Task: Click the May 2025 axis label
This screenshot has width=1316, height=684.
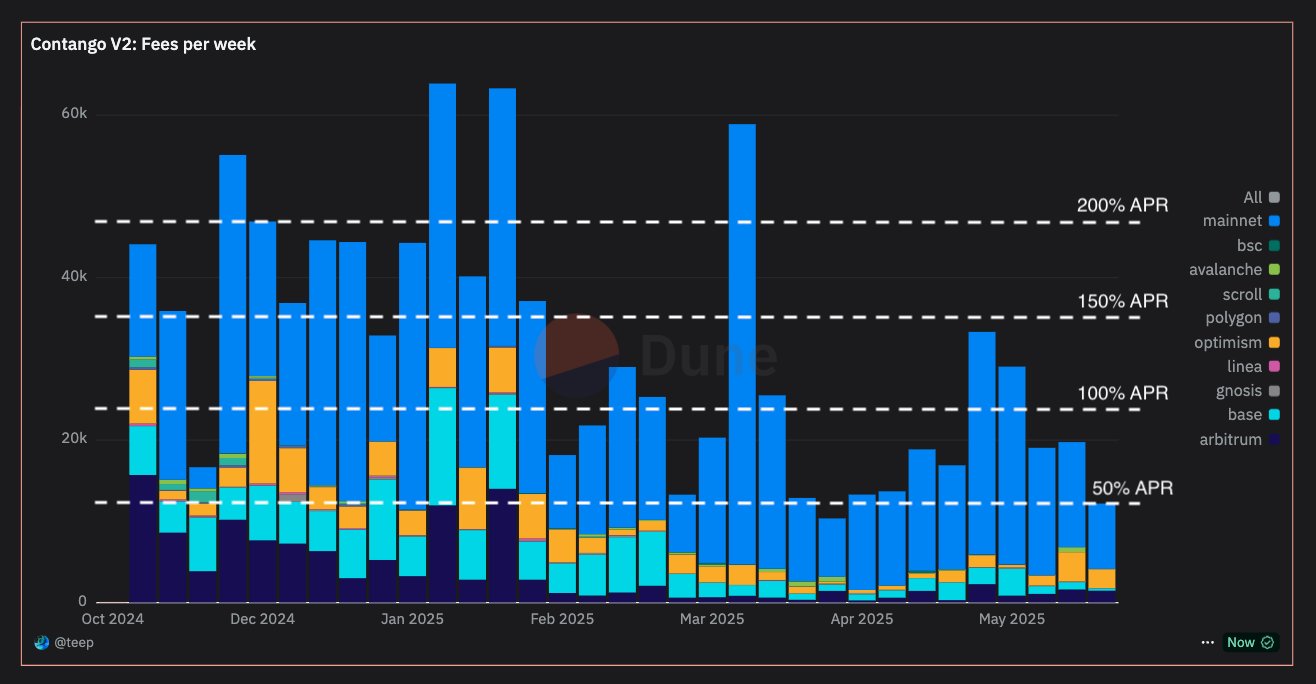Action: click(1012, 619)
